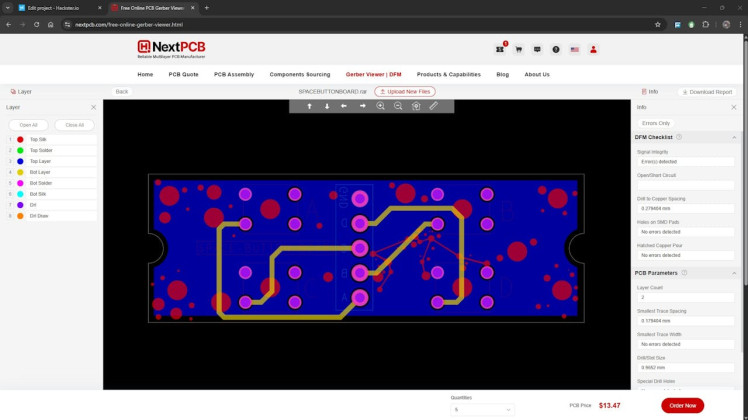Image resolution: width=748 pixels, height=420 pixels.
Task: Open the user account icon
Action: 593,50
